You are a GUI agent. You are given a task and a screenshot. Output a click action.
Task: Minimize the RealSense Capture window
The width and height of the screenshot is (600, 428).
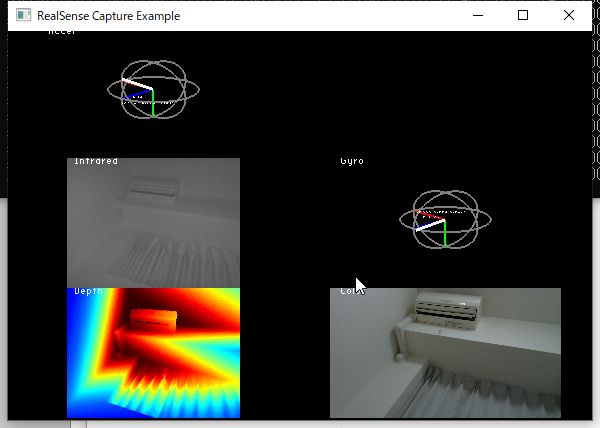(477, 16)
